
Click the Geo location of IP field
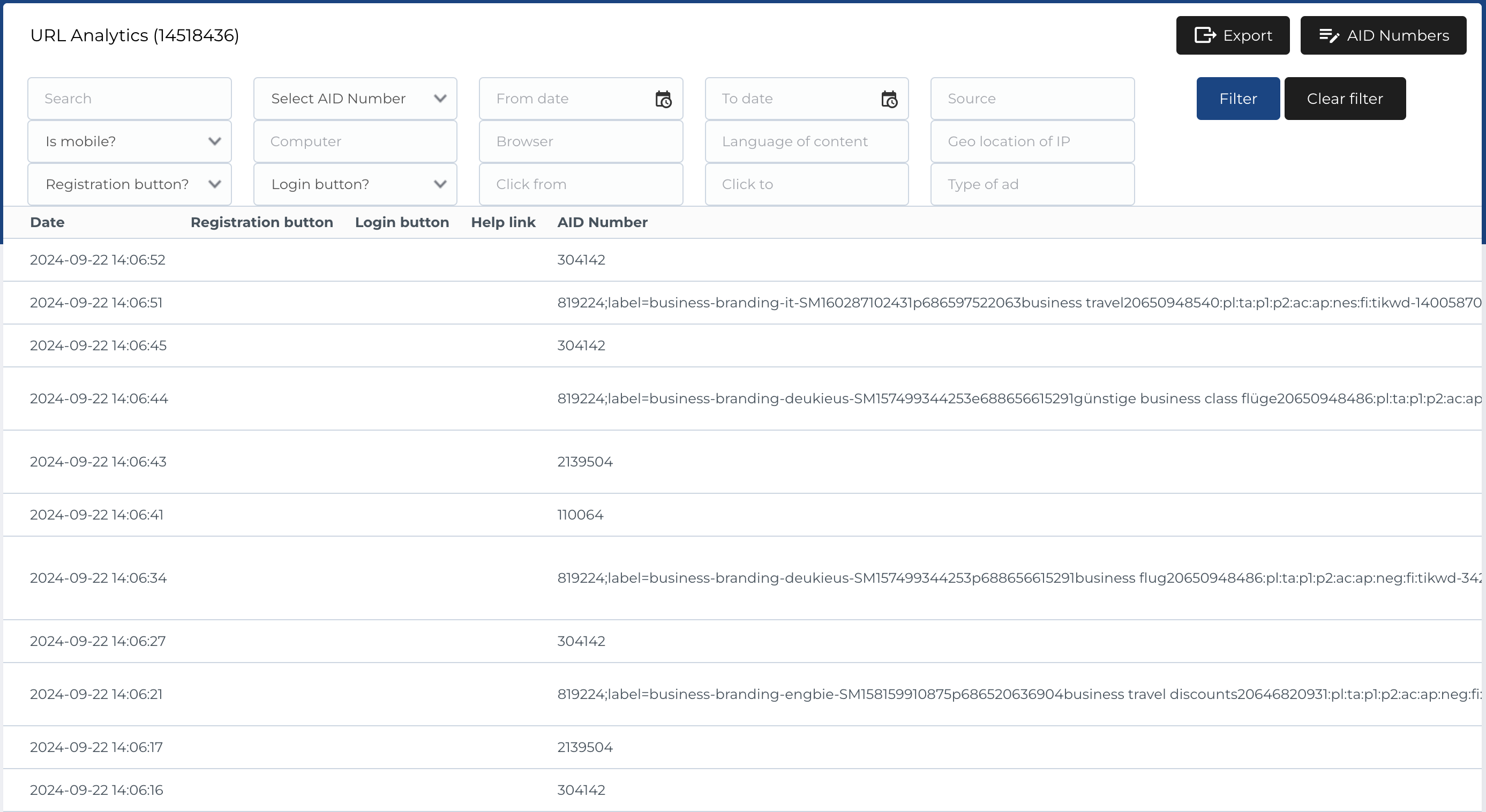tap(1032, 141)
